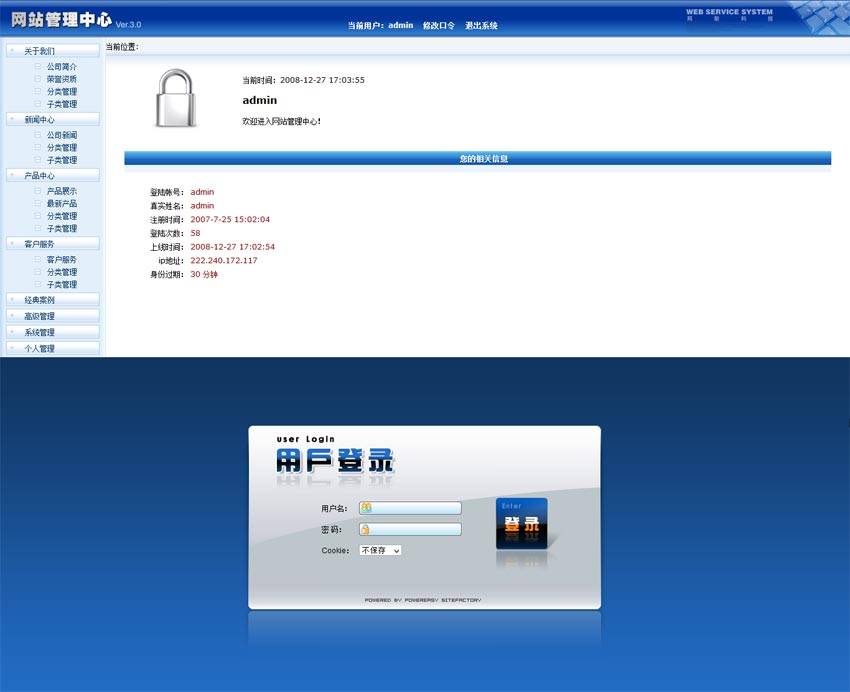The image size is (850, 692).
Task: Click the lock icon in password field
Action: click(x=366, y=529)
